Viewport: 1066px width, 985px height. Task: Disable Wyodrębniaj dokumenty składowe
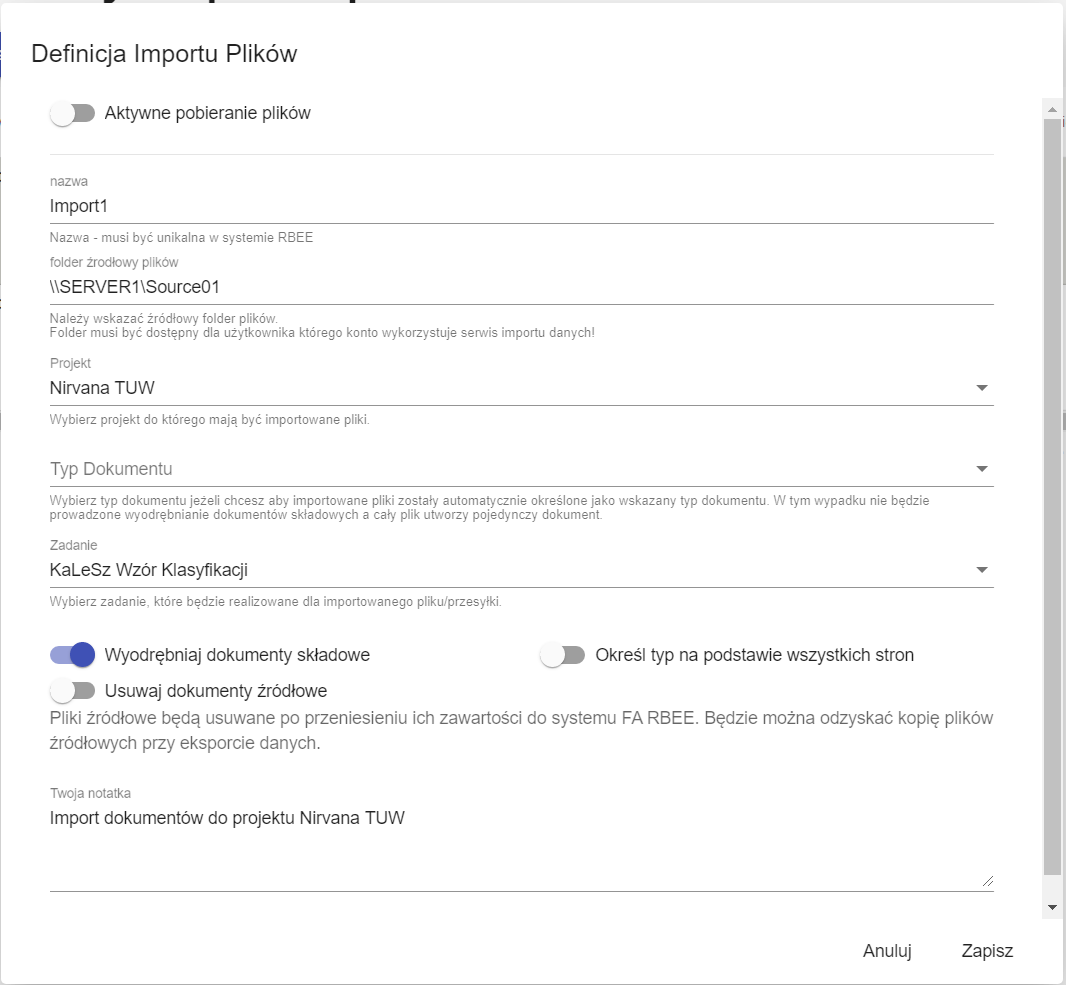pos(72,654)
